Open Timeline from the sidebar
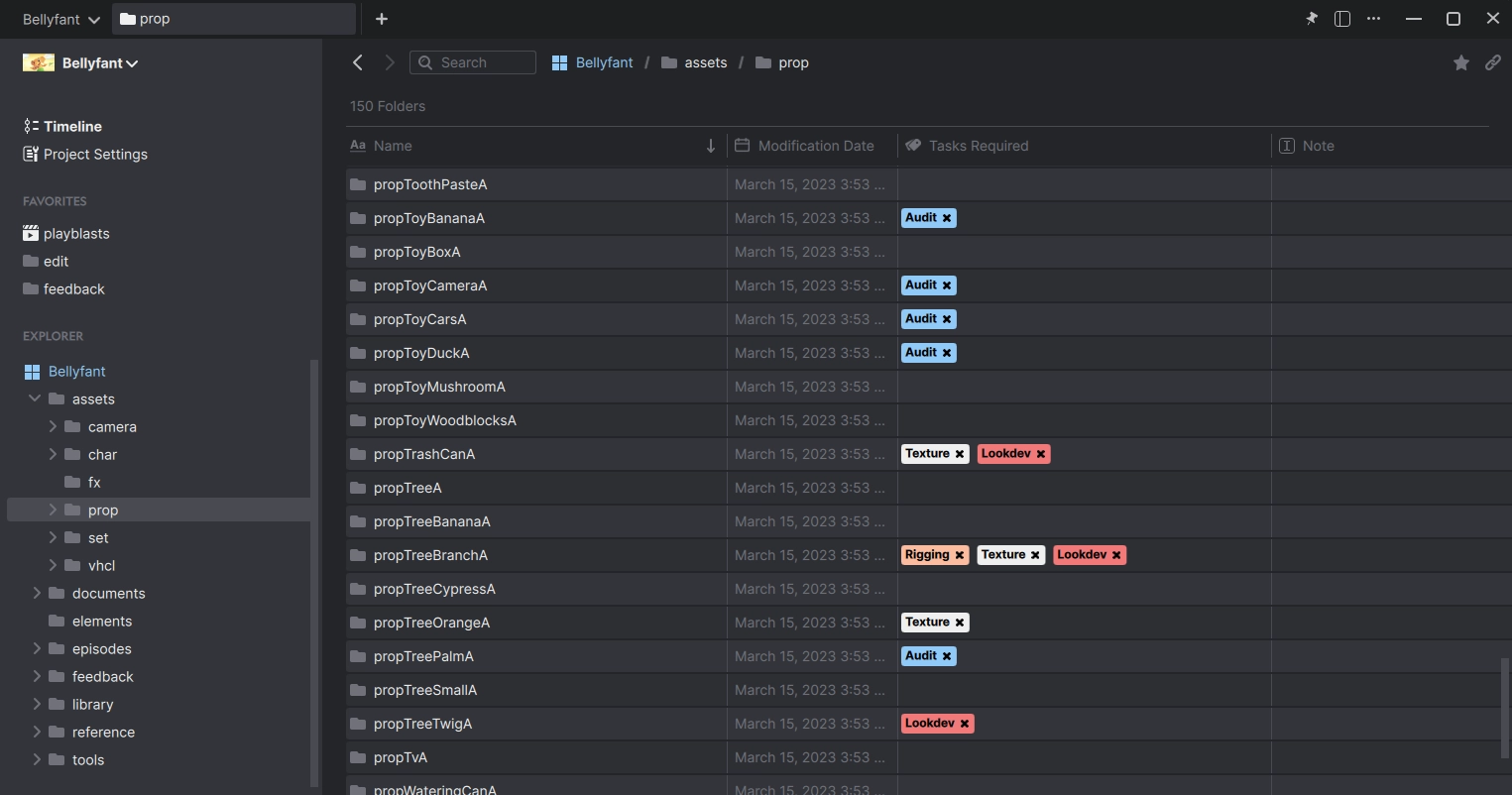 71,126
